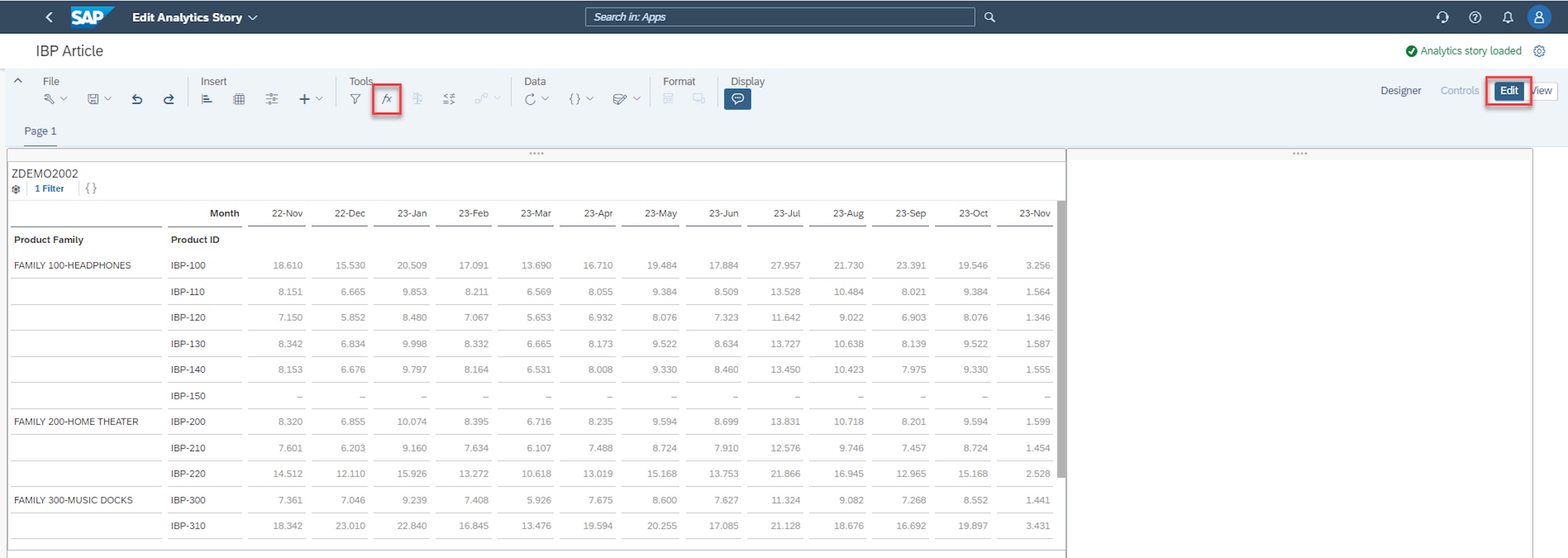
Task: Click the 1 Filter link on ZDEMO2002
Action: click(50, 189)
